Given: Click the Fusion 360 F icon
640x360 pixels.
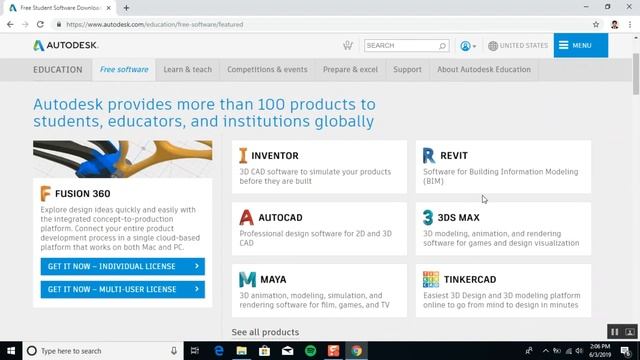Looking at the screenshot, I should tap(45, 193).
